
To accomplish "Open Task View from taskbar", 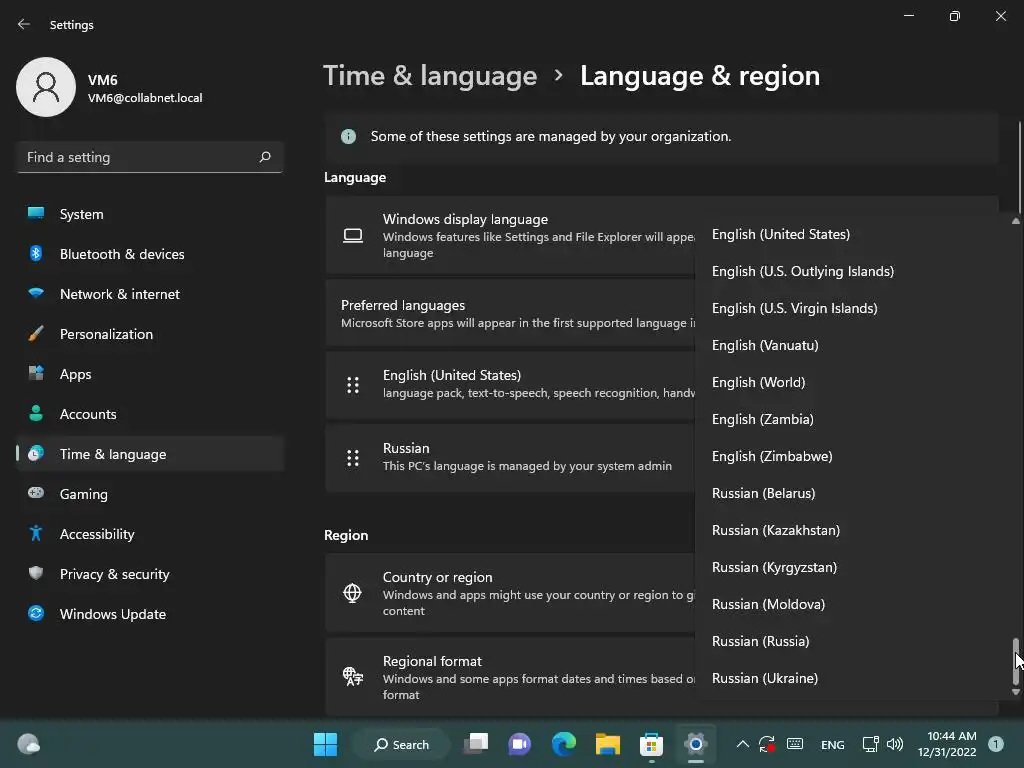I will coord(476,744).
